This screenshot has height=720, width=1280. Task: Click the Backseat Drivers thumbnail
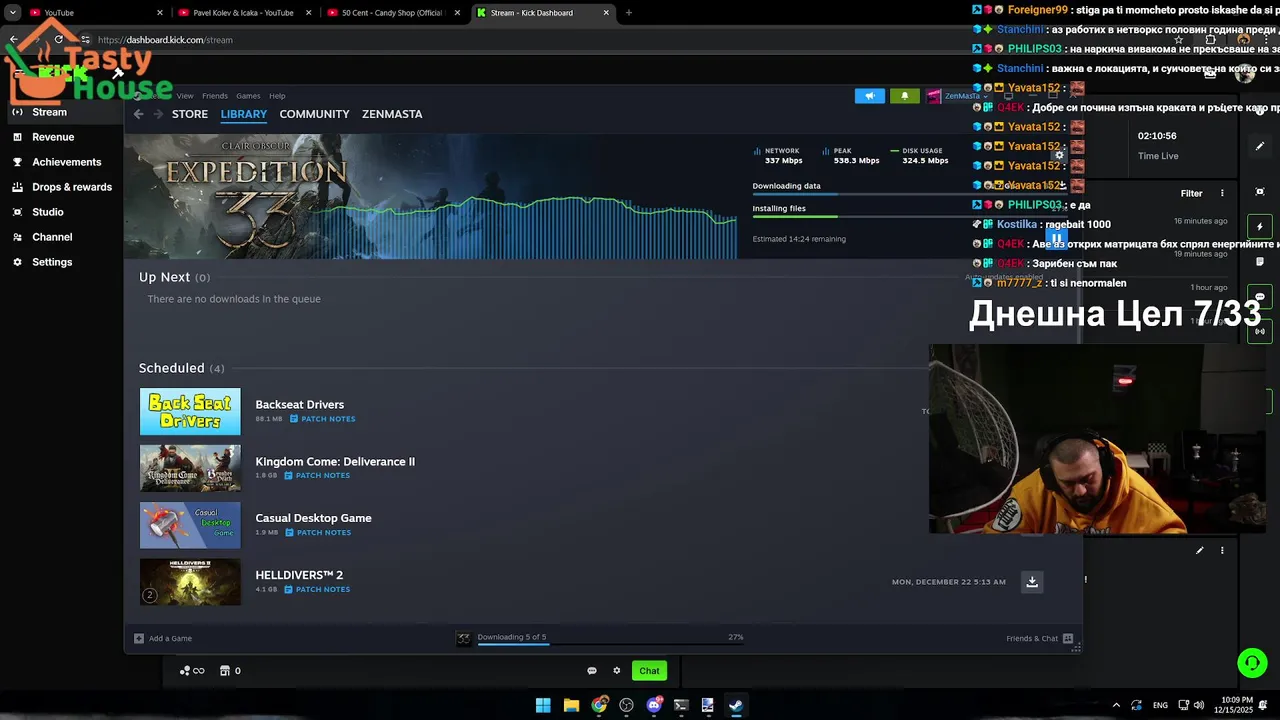coord(190,411)
